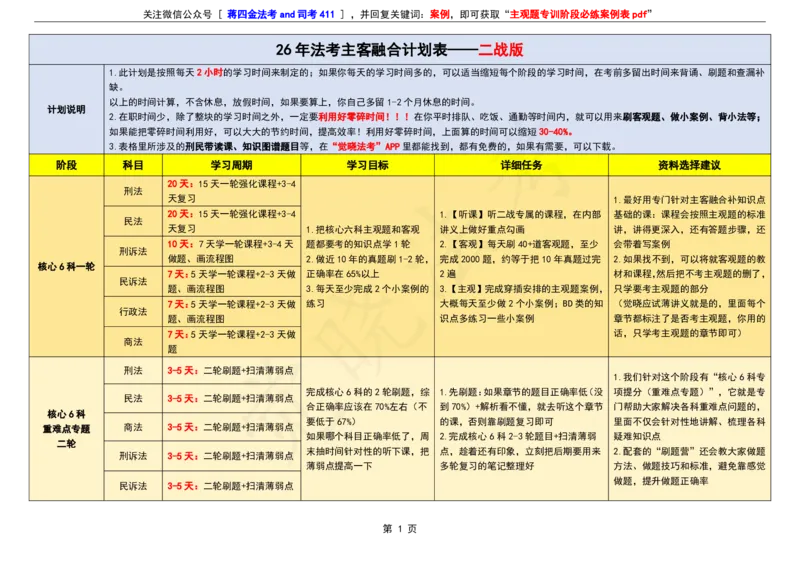
Task: Click bold text 刑民带读课、知识图谱题目
Action: (242, 146)
